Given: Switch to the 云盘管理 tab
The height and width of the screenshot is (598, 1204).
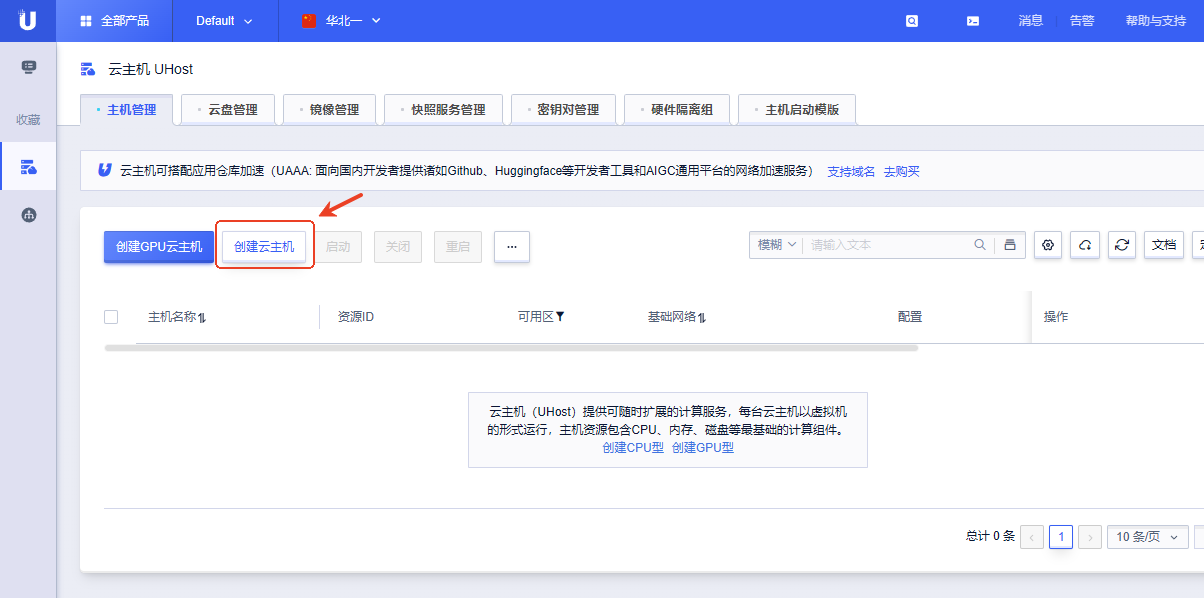Looking at the screenshot, I should [227, 110].
